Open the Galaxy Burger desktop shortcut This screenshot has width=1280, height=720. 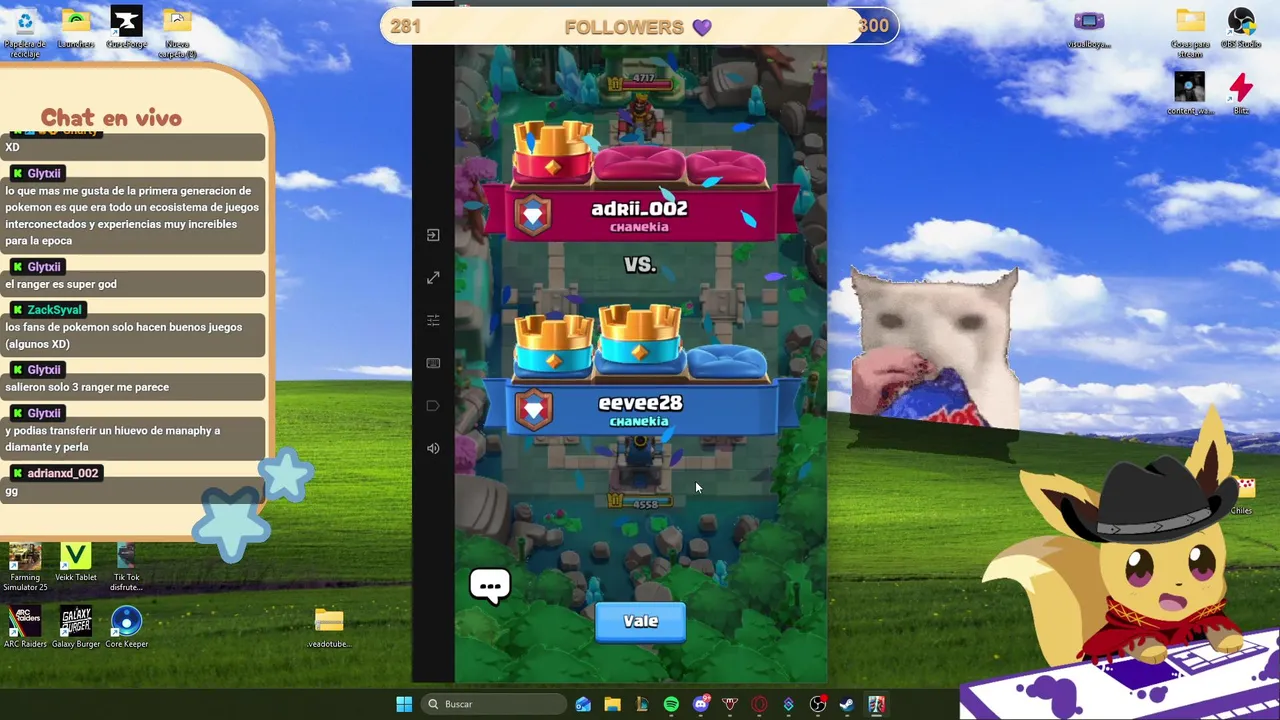76,628
